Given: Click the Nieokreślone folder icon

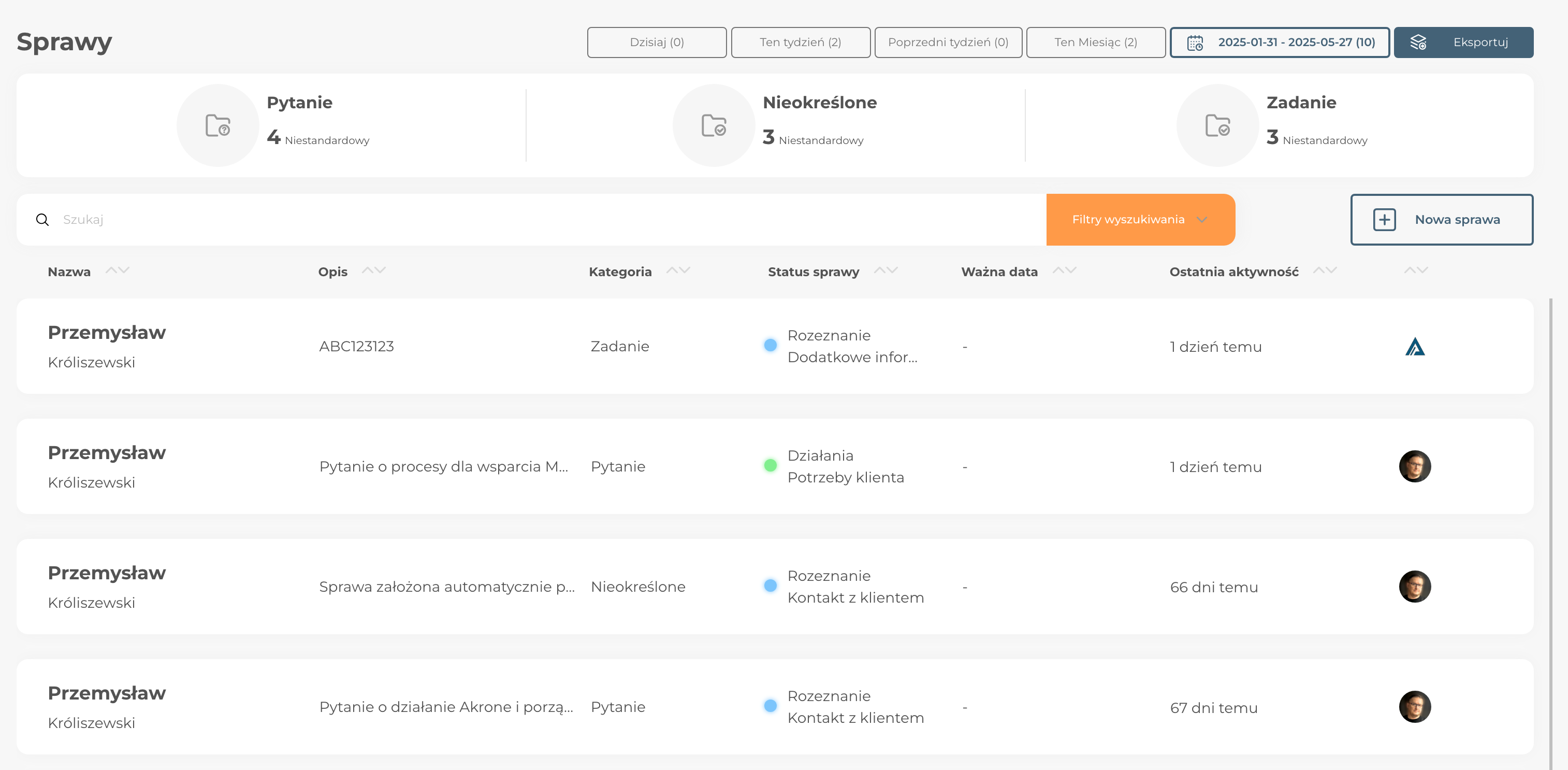Looking at the screenshot, I should [x=714, y=125].
